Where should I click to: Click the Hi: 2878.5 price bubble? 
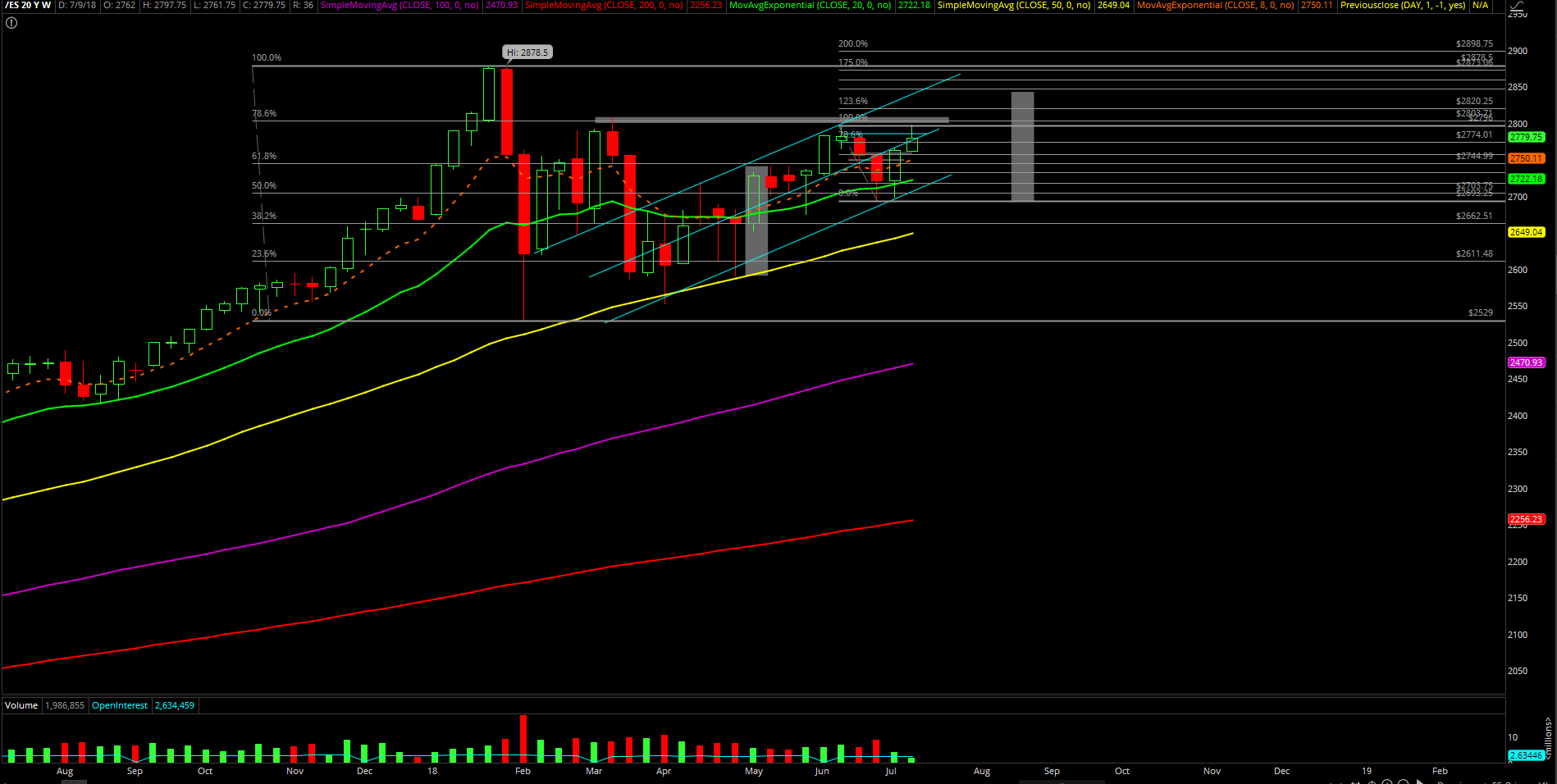pyautogui.click(x=527, y=52)
